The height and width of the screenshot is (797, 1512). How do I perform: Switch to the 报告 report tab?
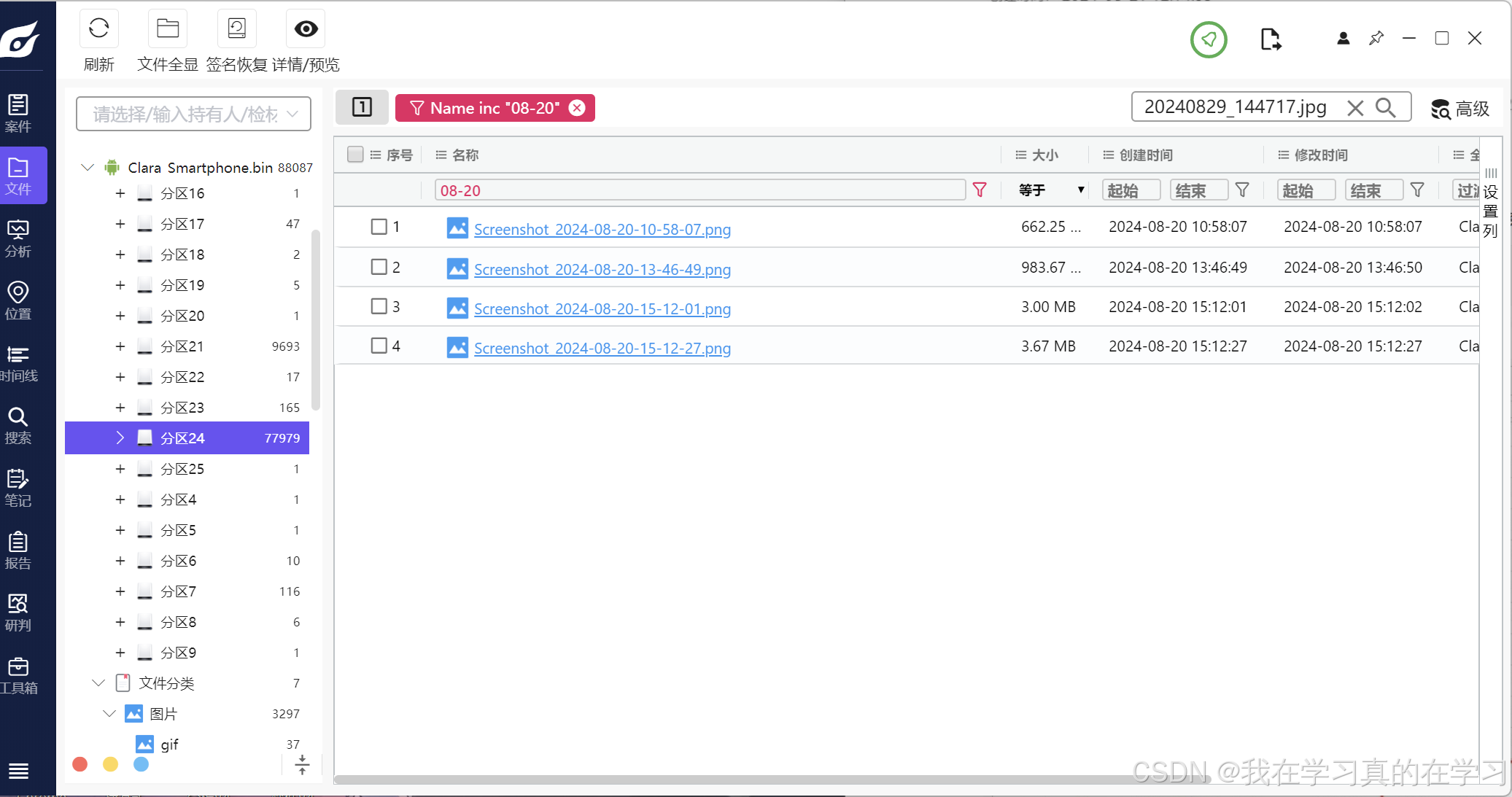[x=18, y=551]
